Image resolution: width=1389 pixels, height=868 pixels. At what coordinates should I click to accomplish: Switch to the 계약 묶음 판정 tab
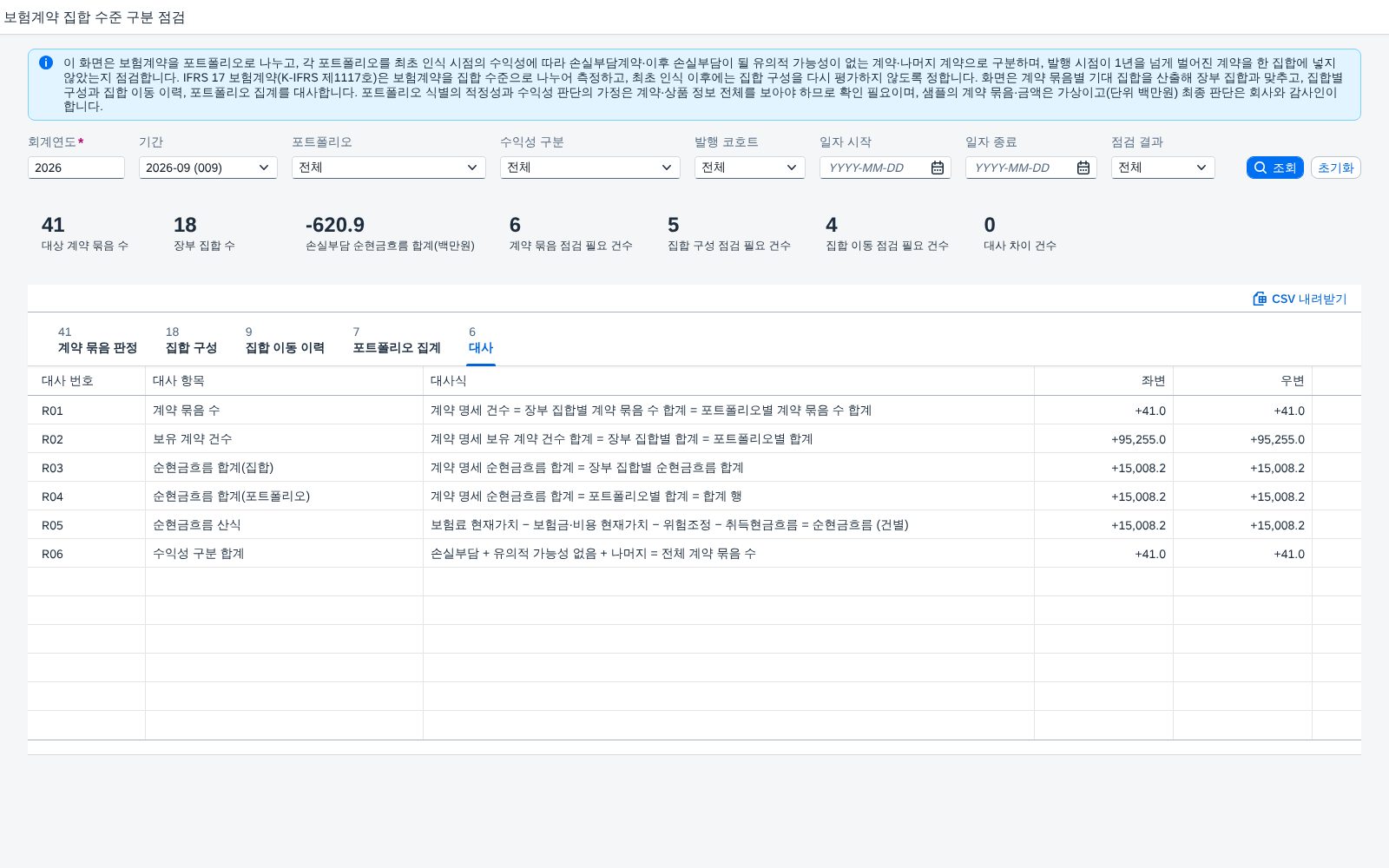tap(97, 340)
